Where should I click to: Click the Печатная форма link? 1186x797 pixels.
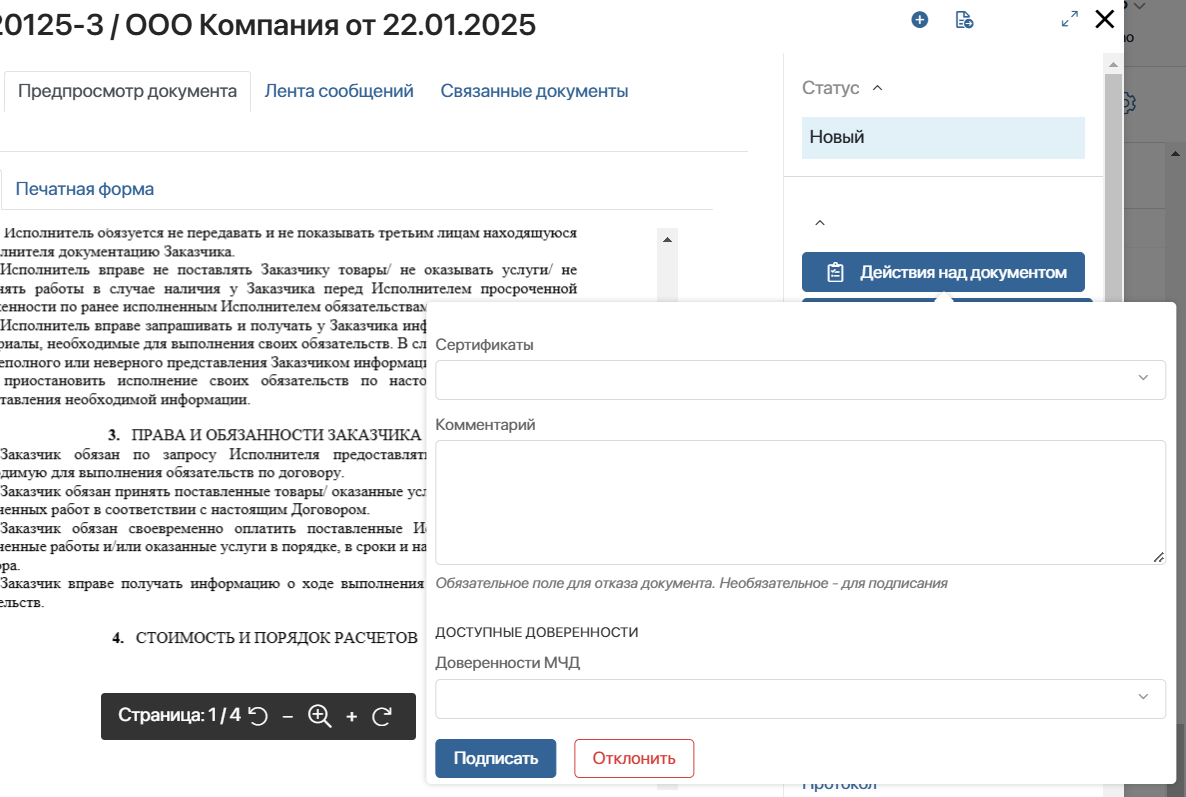pos(84,188)
